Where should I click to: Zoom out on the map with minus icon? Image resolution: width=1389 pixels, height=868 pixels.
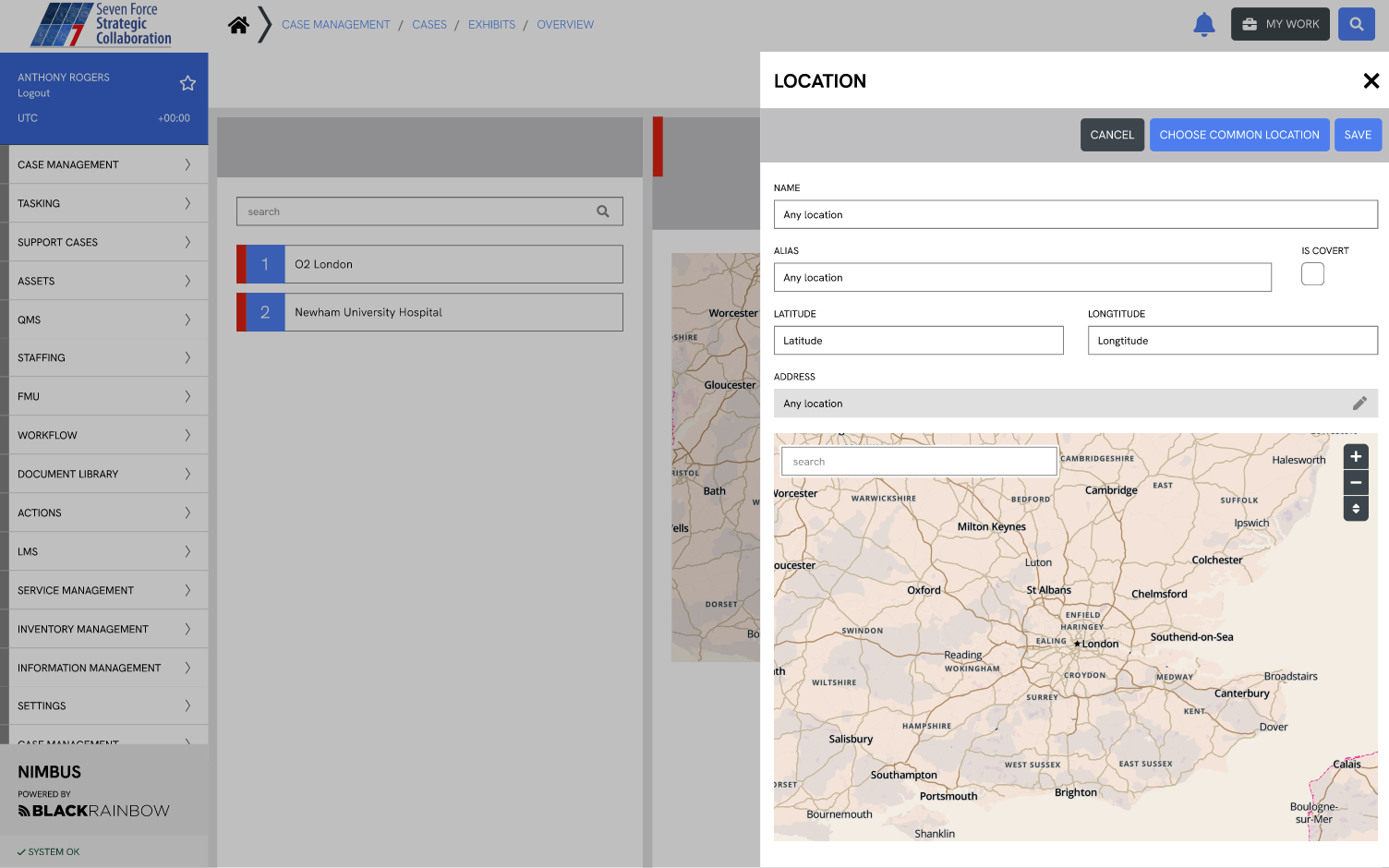coord(1355,482)
